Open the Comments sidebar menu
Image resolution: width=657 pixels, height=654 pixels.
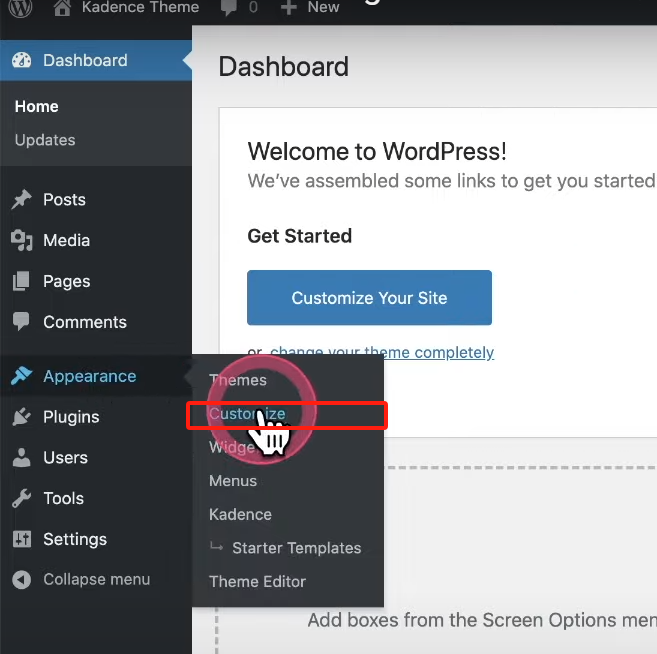85,322
